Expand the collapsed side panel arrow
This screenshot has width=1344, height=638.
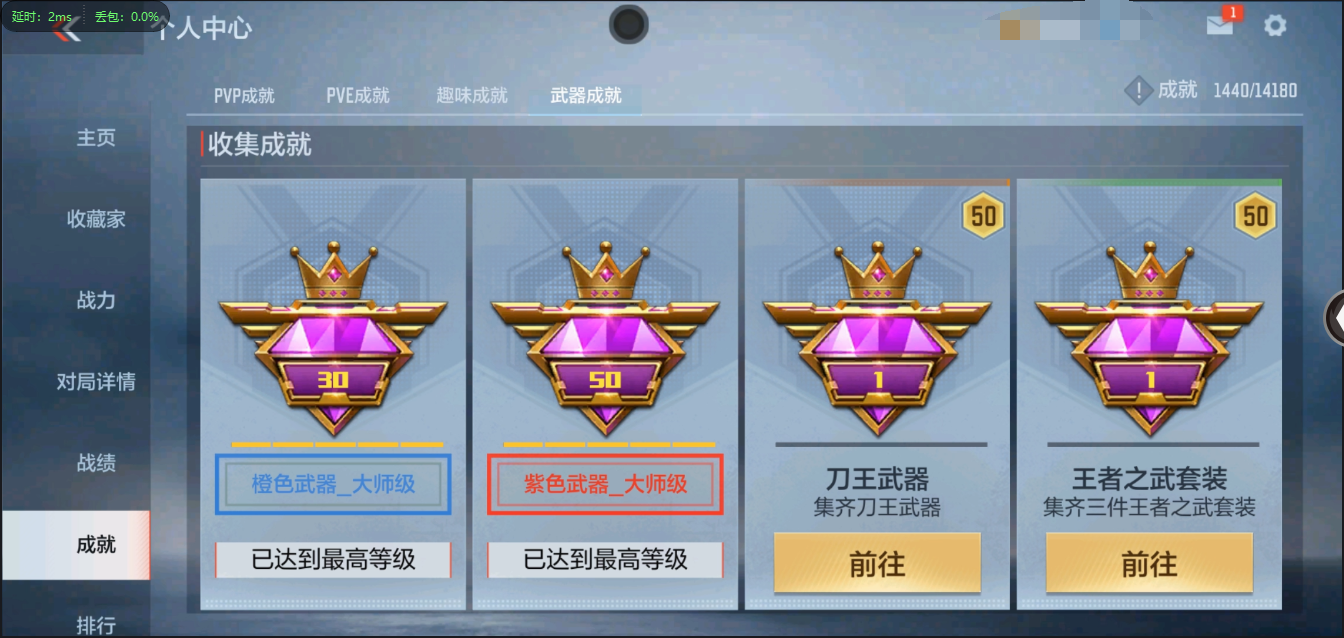pyautogui.click(x=1335, y=318)
